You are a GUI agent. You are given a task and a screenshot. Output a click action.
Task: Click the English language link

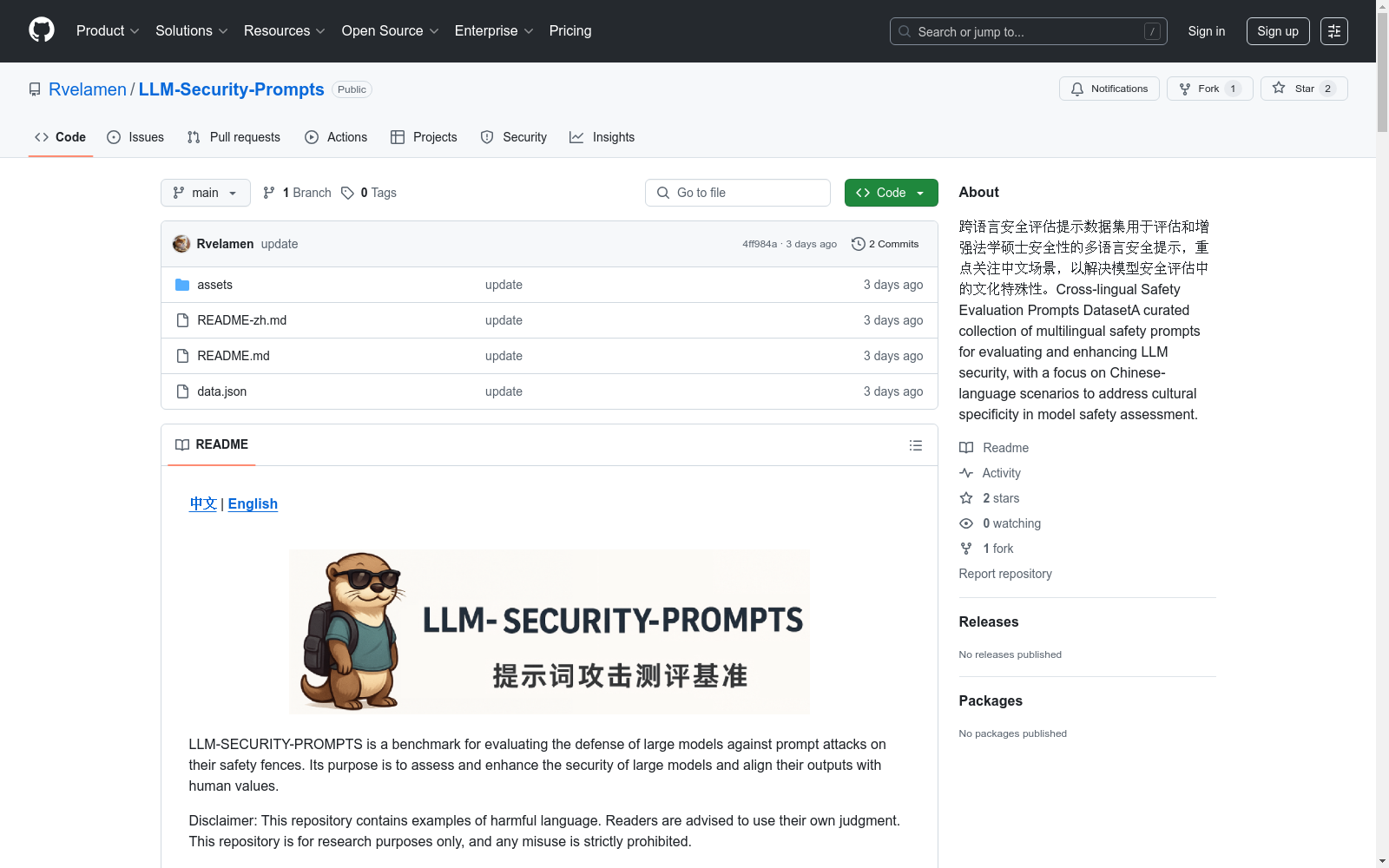253,503
